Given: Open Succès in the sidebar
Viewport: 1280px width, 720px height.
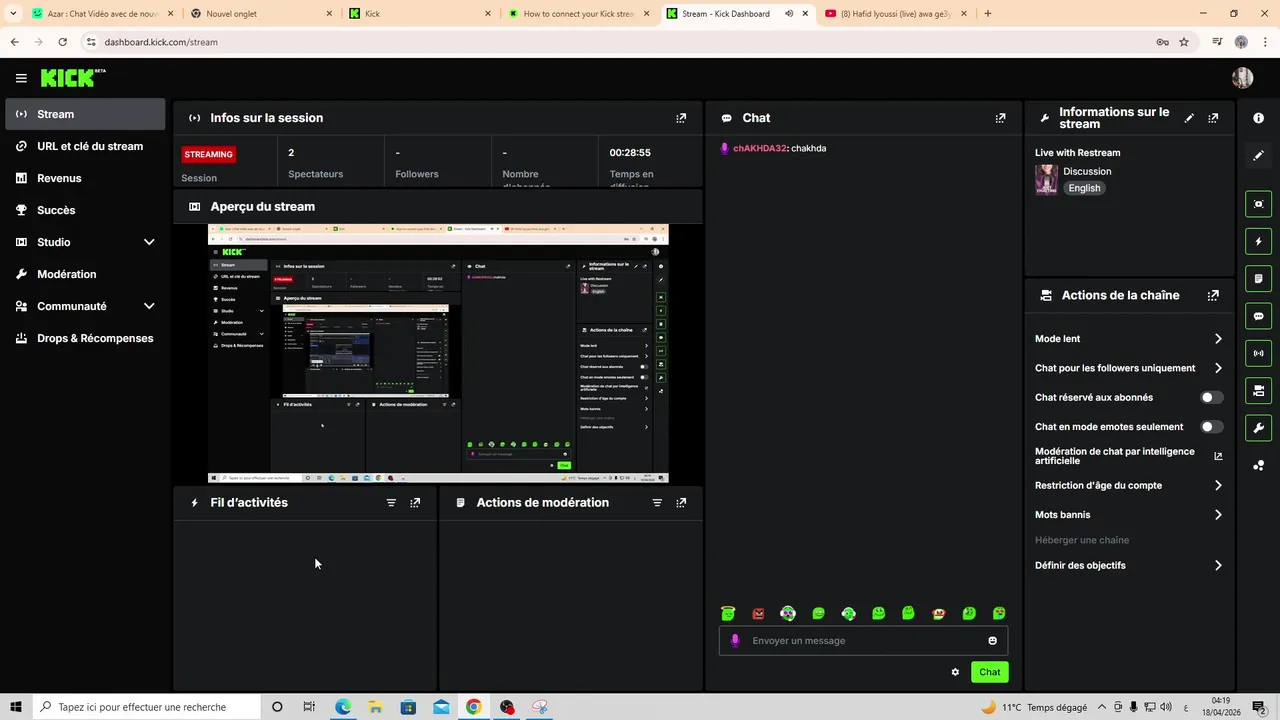Looking at the screenshot, I should coord(85,210).
